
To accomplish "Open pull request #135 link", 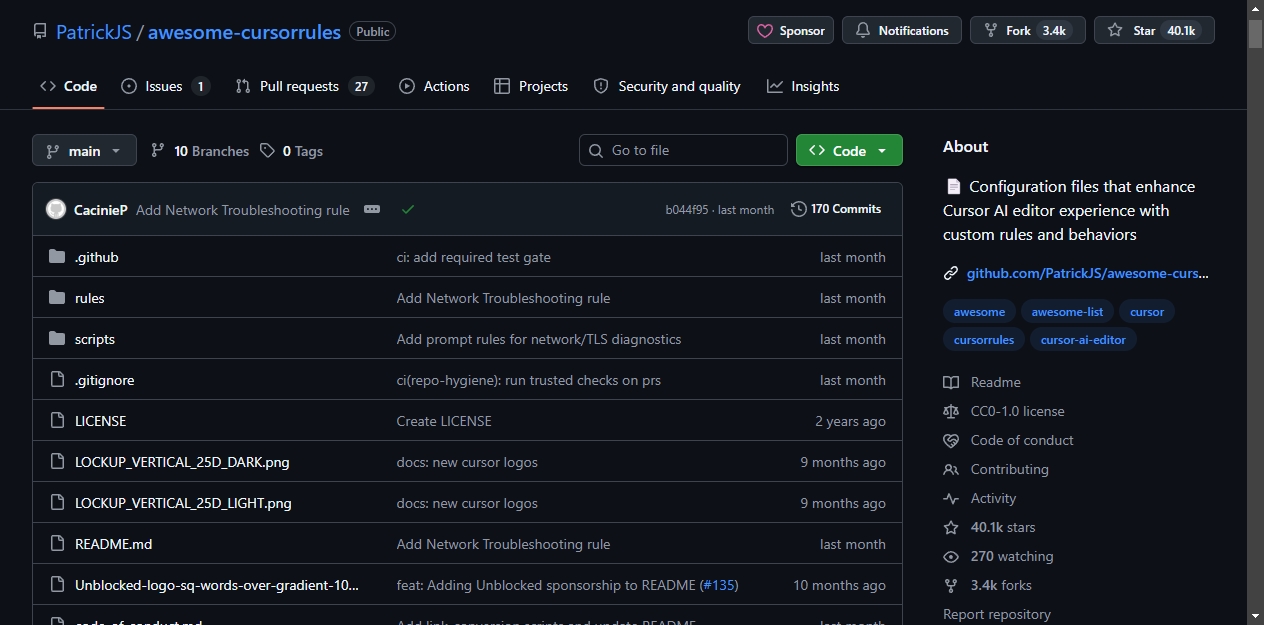I will pyautogui.click(x=719, y=585).
